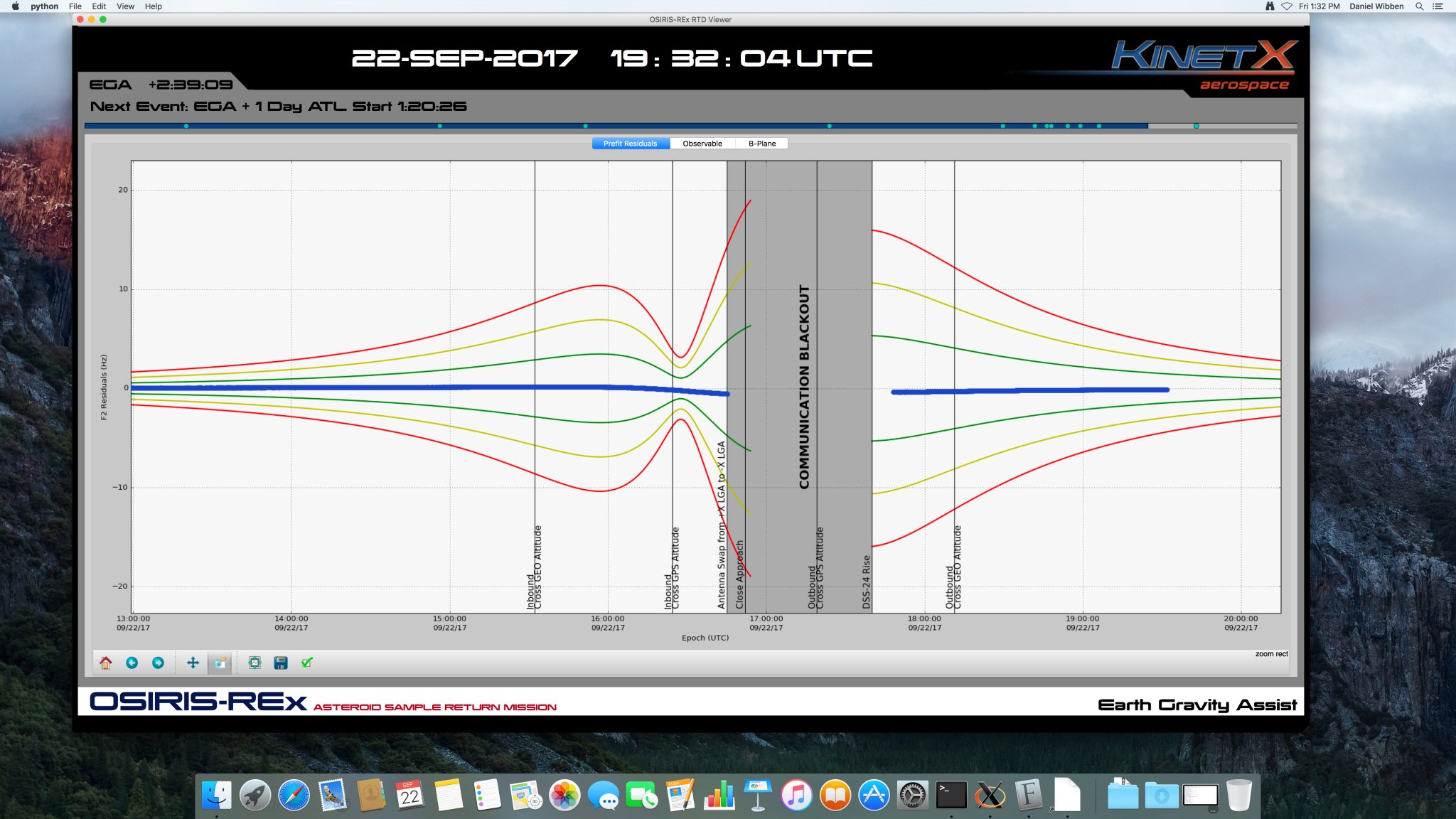
Task: Open the Edit menu
Action: tap(99, 6)
